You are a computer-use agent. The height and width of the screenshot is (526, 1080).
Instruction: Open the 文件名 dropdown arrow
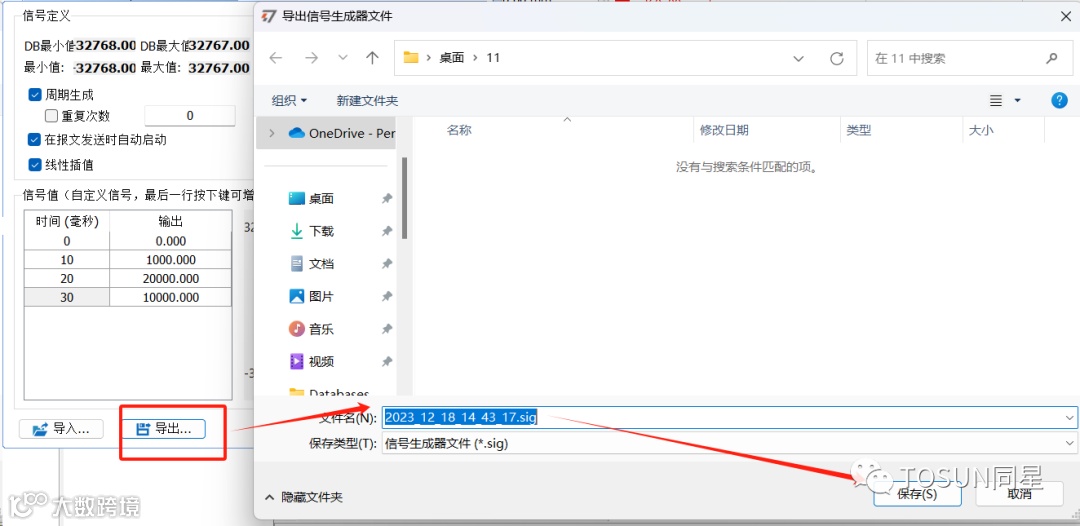(1070, 417)
